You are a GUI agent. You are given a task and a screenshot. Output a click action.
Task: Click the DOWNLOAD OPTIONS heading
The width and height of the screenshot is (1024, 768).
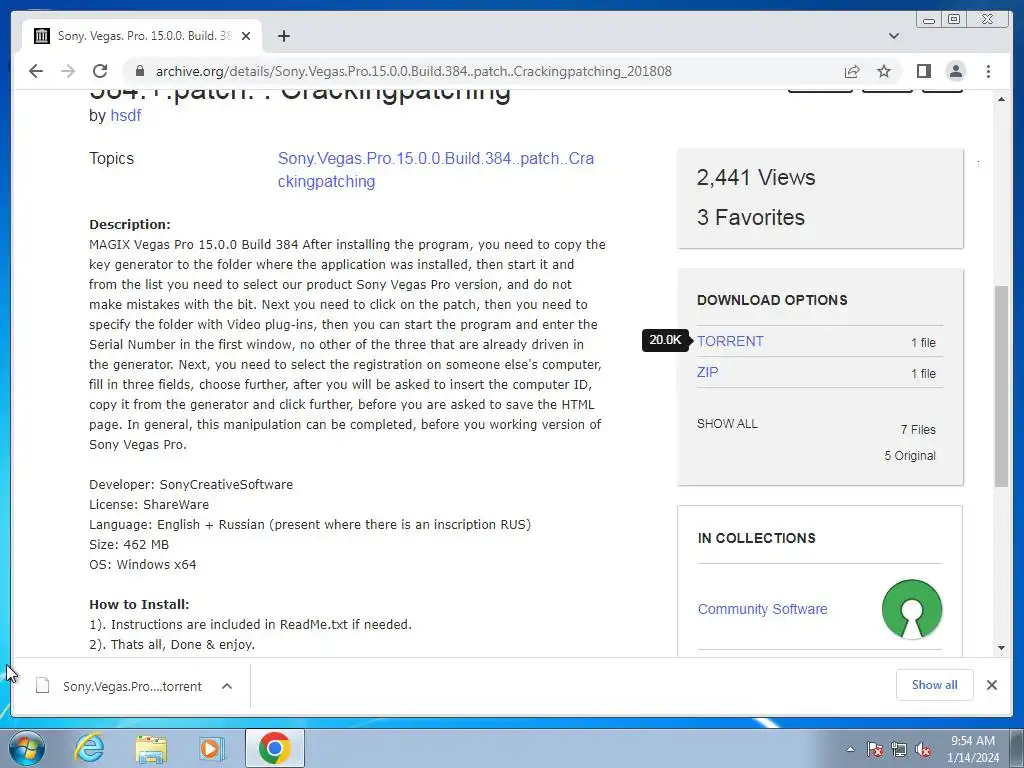tap(772, 300)
